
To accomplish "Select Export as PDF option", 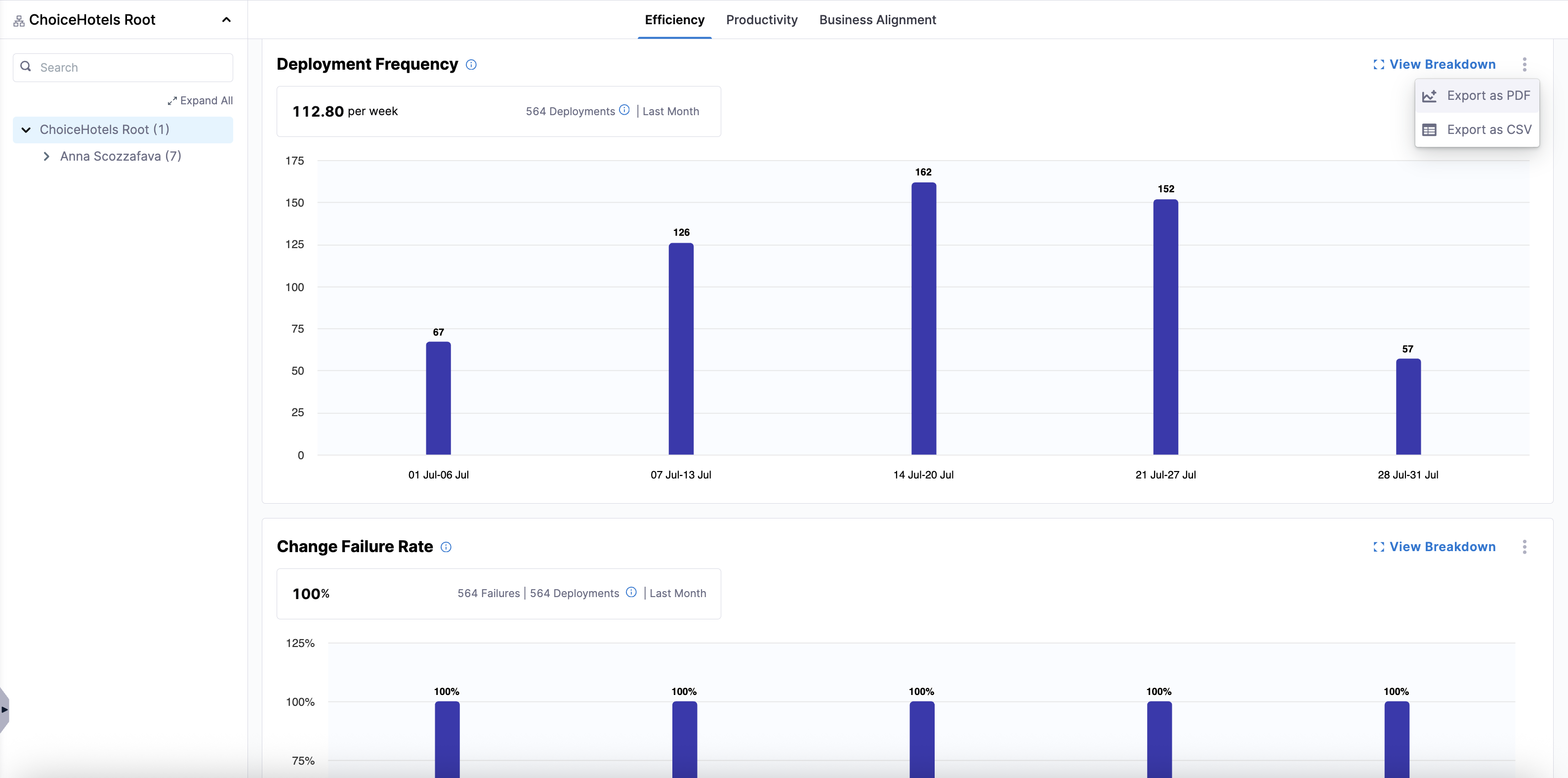I will 1477,96.
